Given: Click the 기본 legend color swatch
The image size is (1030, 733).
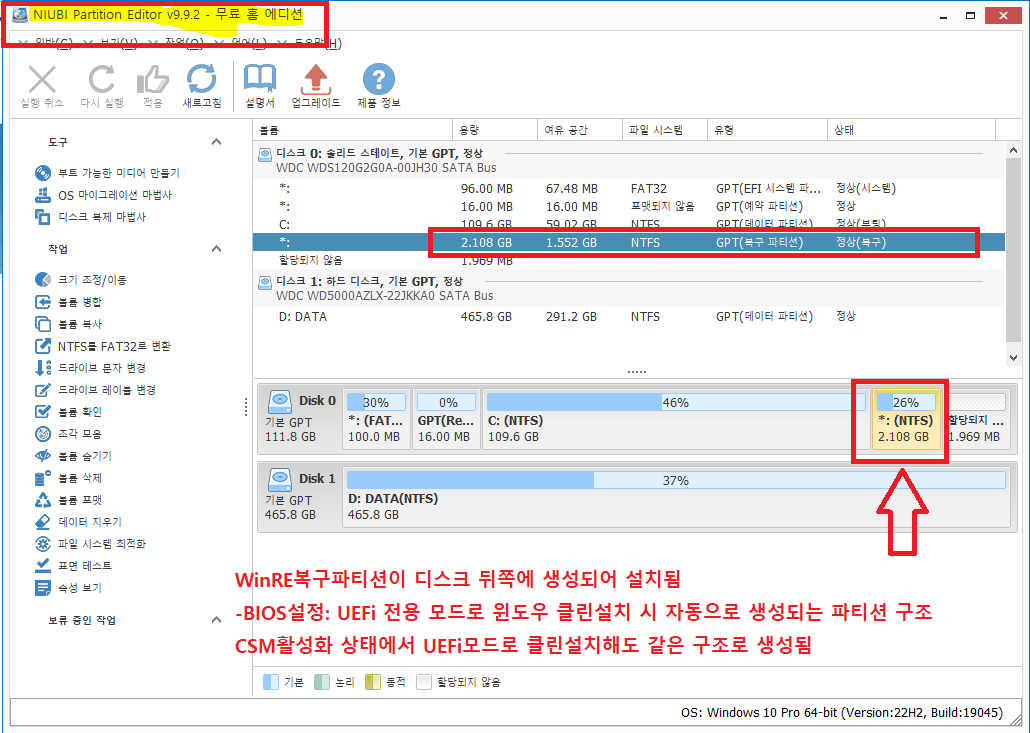Looking at the screenshot, I should tap(271, 682).
